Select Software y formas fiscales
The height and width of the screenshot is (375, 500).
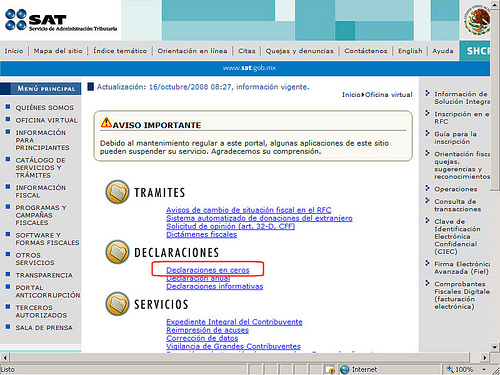coord(47,239)
